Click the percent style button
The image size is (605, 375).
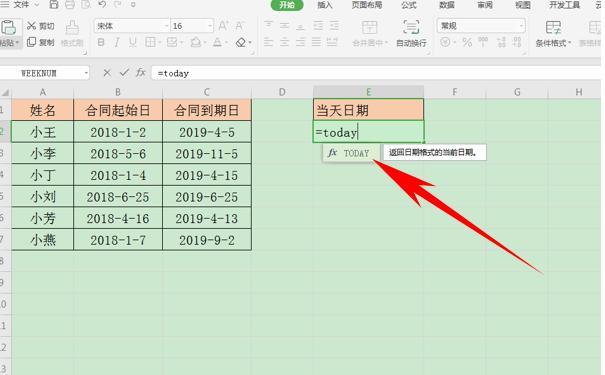467,42
